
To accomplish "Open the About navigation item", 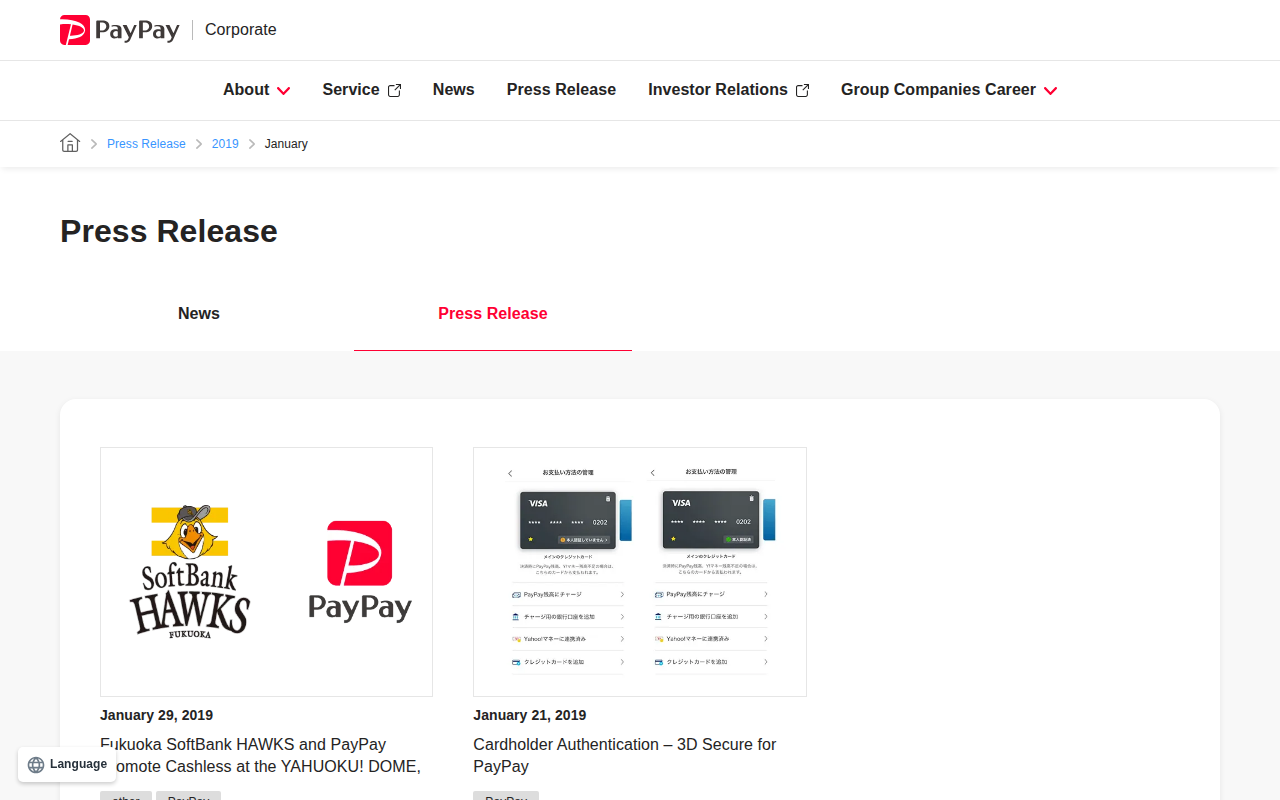I will 246,90.
